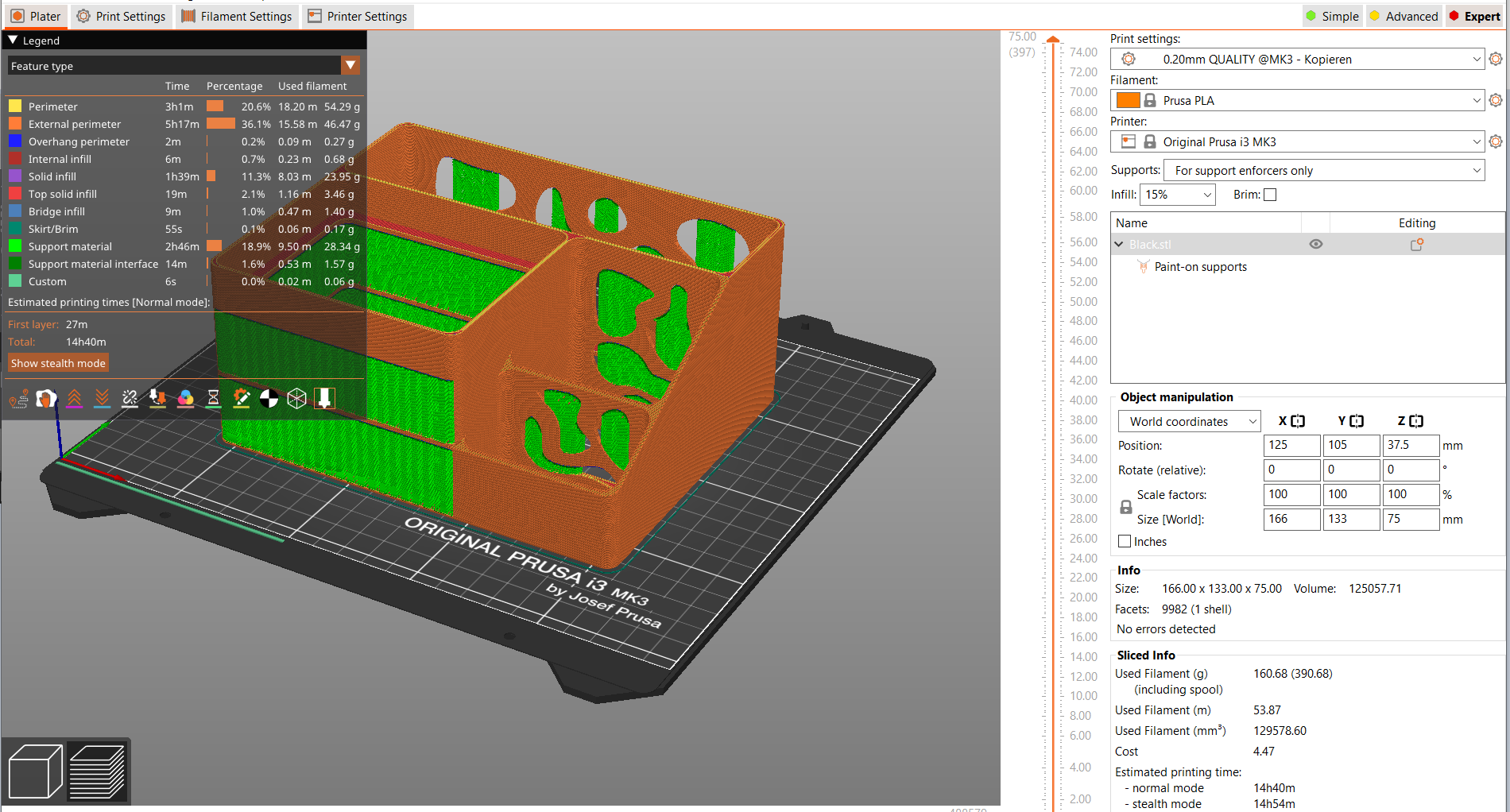Image resolution: width=1510 pixels, height=812 pixels.
Task: Click the orange filament color swatch
Action: [x=1128, y=100]
